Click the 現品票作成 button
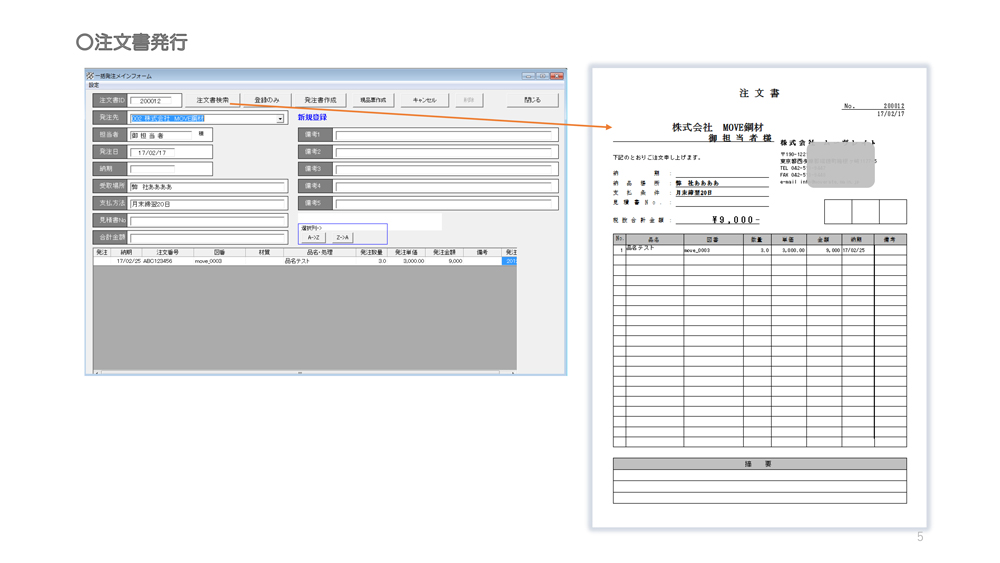 [x=373, y=100]
